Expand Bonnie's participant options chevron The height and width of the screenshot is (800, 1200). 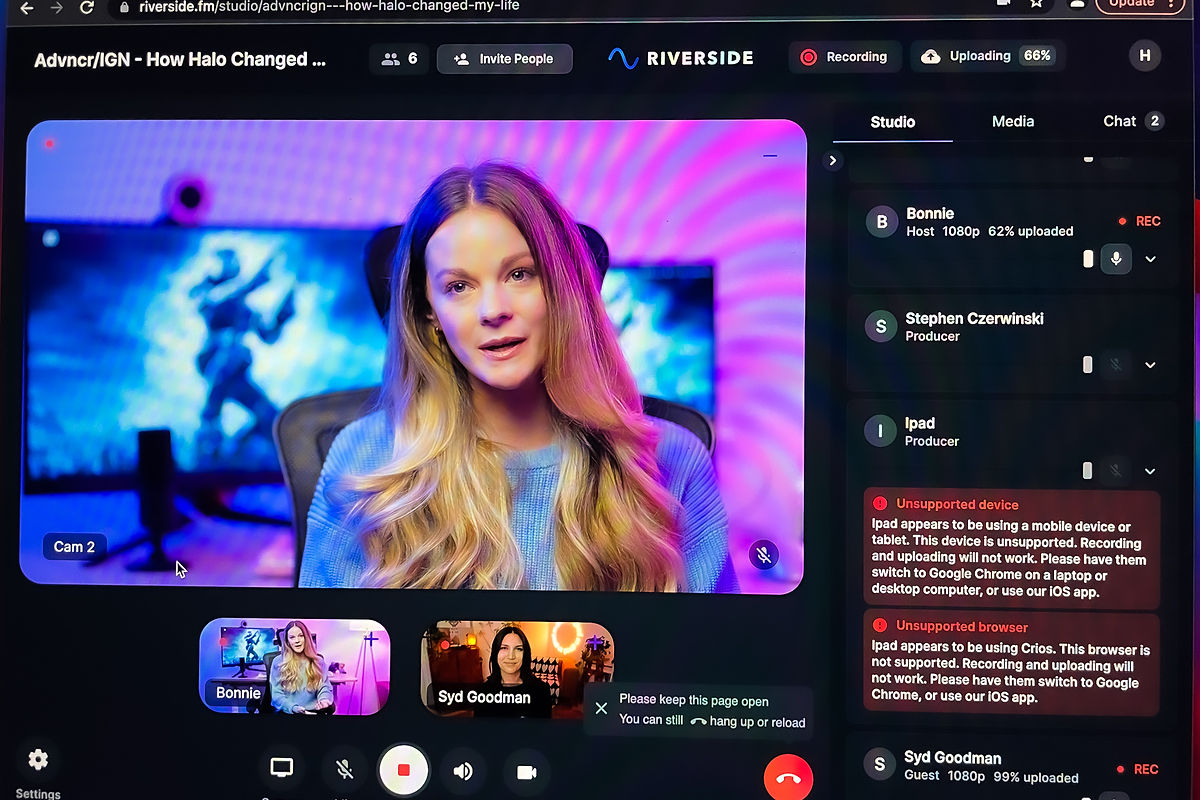point(1150,258)
